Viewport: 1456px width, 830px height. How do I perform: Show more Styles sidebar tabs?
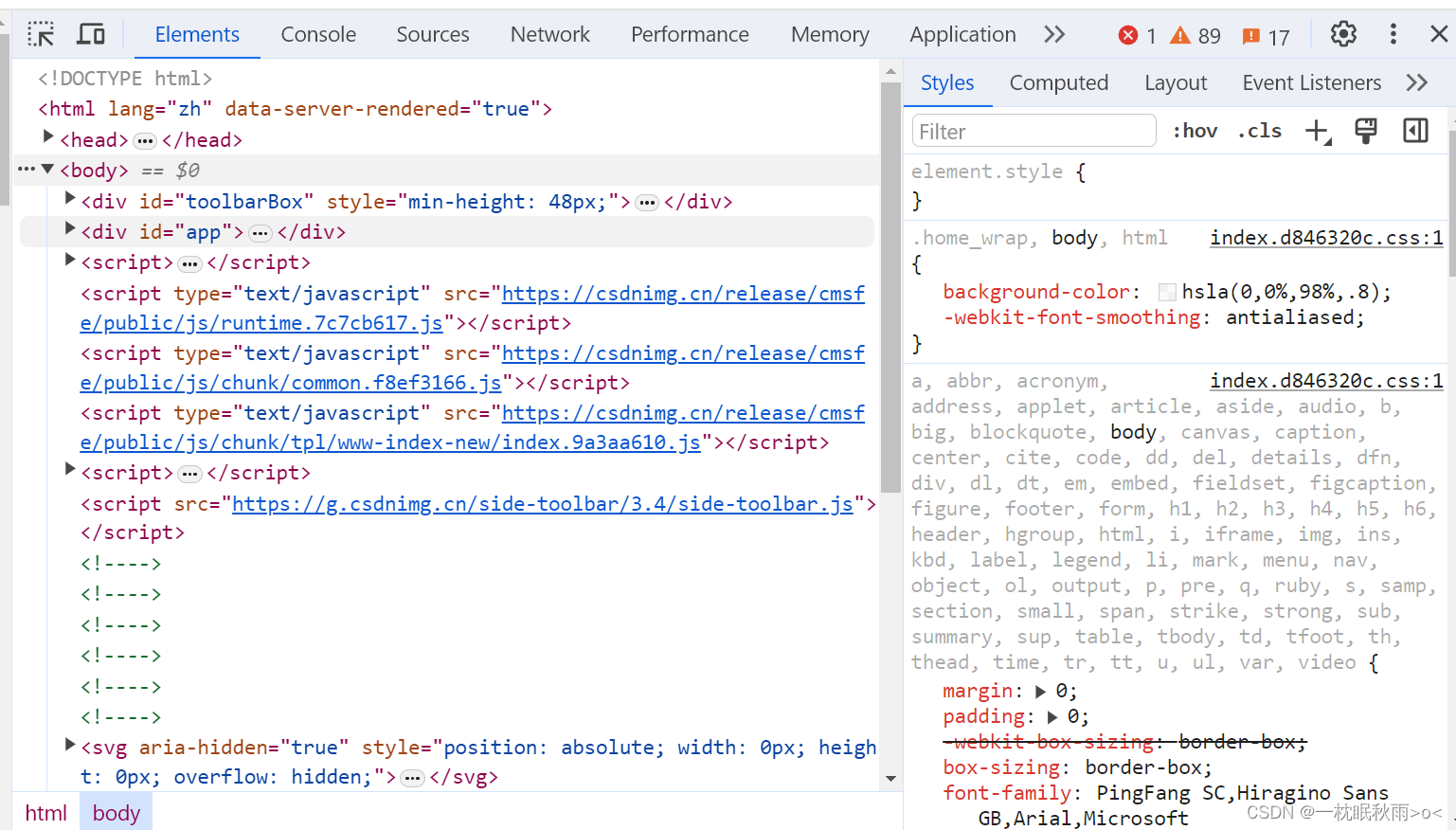coord(1417,82)
